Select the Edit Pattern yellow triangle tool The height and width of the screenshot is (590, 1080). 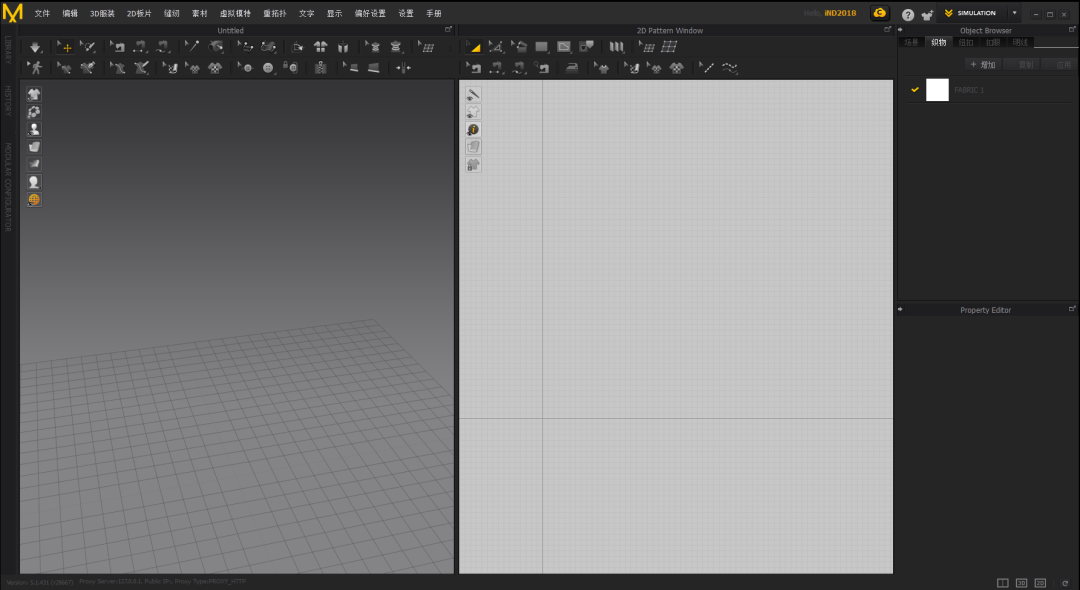(473, 47)
